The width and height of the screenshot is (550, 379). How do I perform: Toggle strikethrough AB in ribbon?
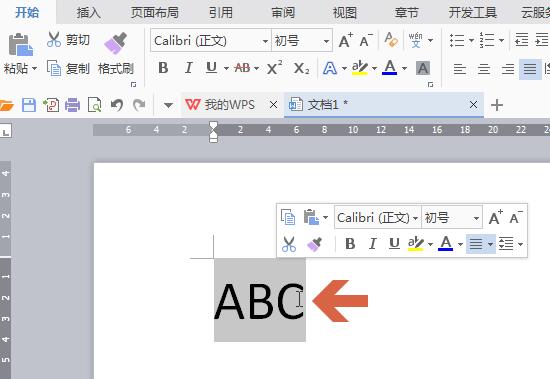(x=243, y=68)
